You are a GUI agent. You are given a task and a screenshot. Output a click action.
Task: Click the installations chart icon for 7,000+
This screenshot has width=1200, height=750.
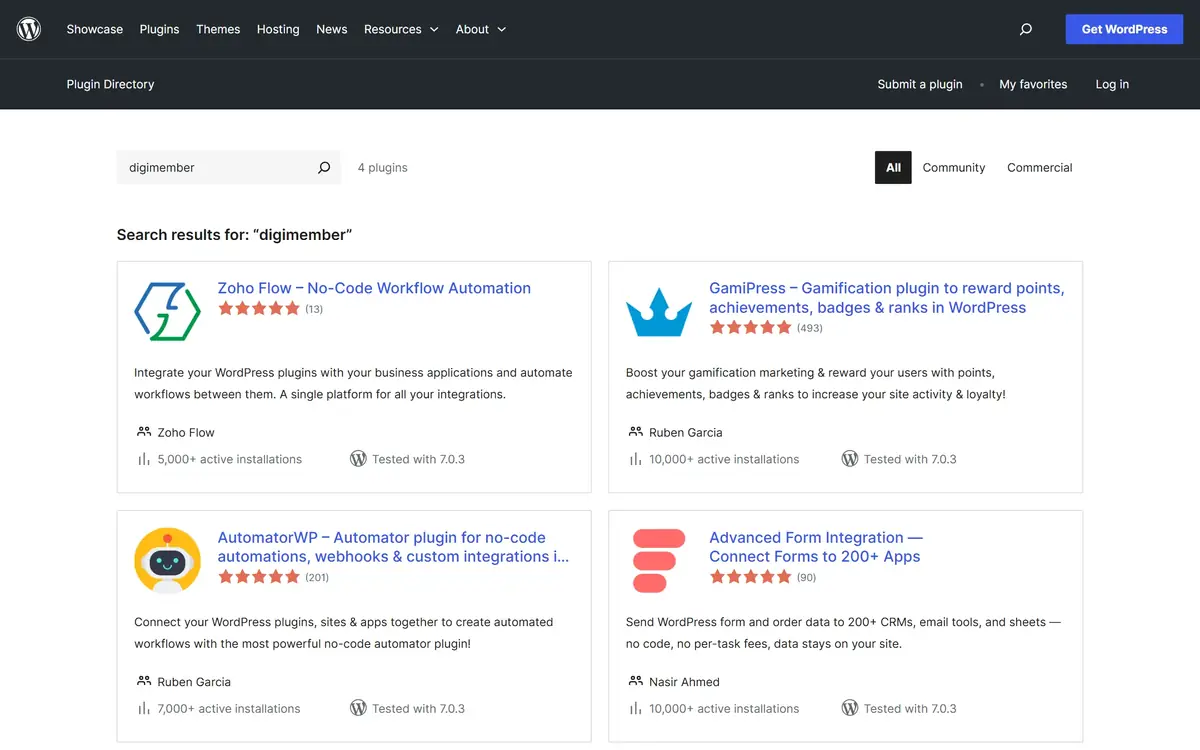click(x=144, y=708)
